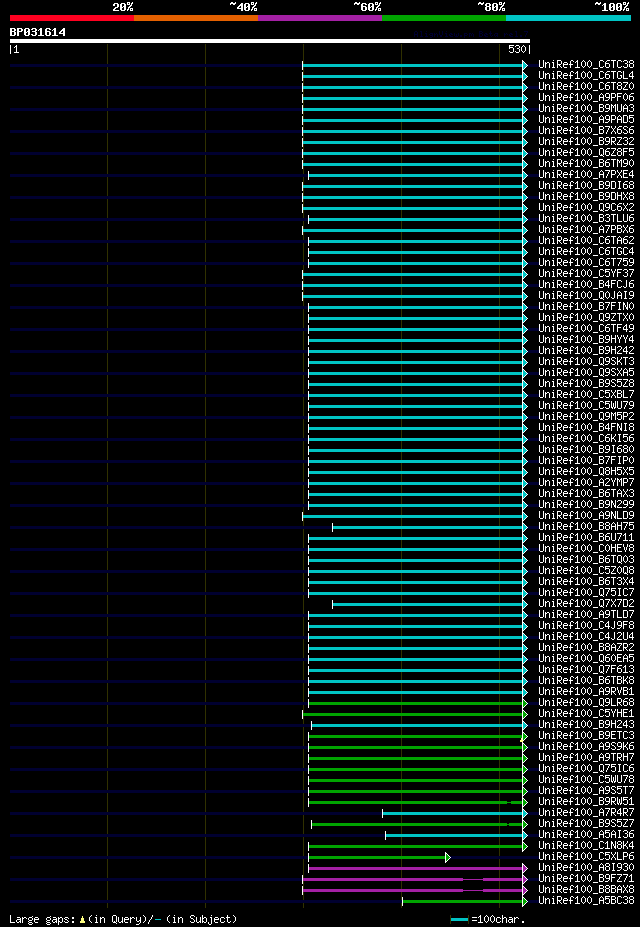Click the cyan alignment bar for C6TC38
640x927 pixels.
pos(414,65)
